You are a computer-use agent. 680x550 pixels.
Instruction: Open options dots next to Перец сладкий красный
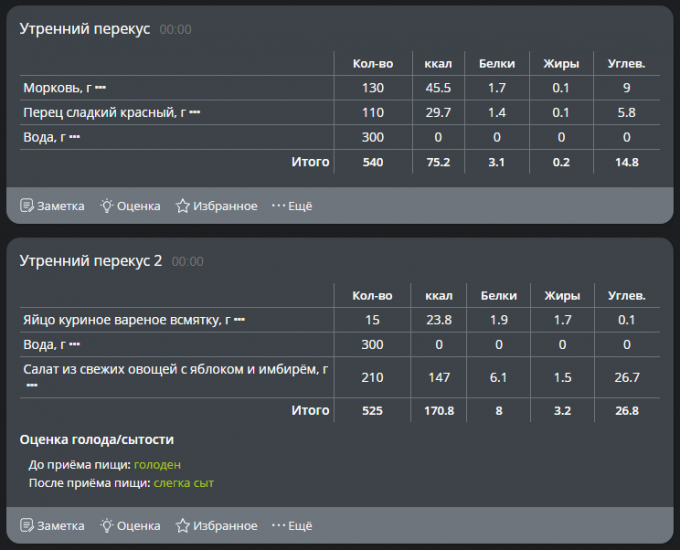pos(195,112)
